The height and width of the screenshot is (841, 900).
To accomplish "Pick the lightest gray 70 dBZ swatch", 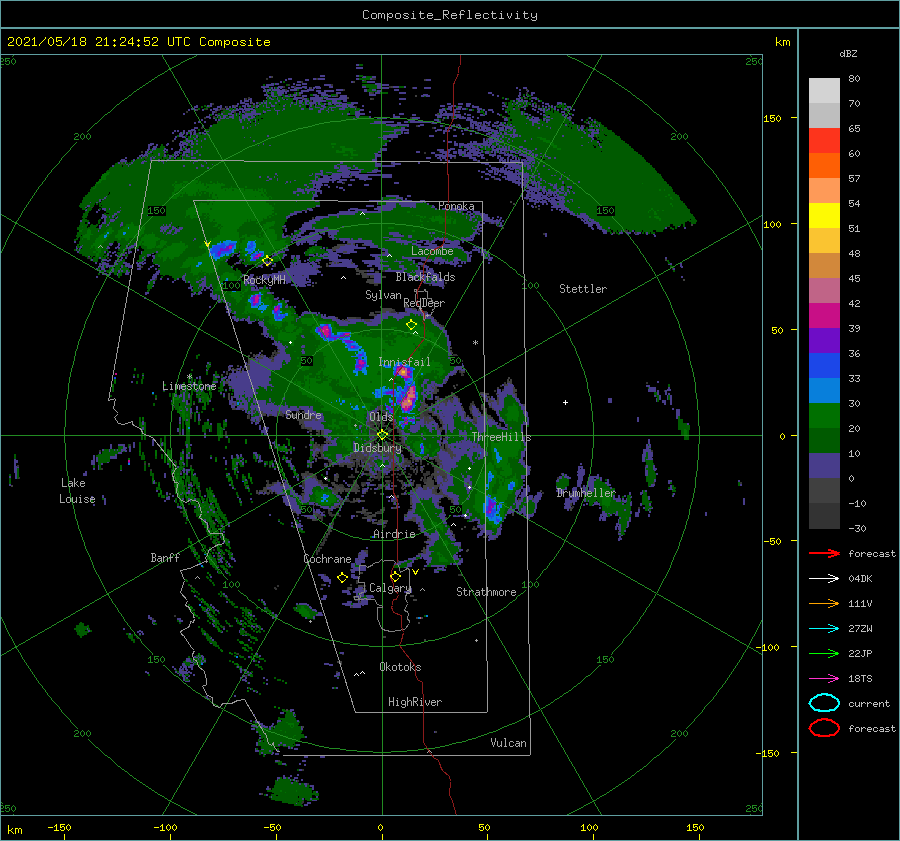I will coord(824,91).
